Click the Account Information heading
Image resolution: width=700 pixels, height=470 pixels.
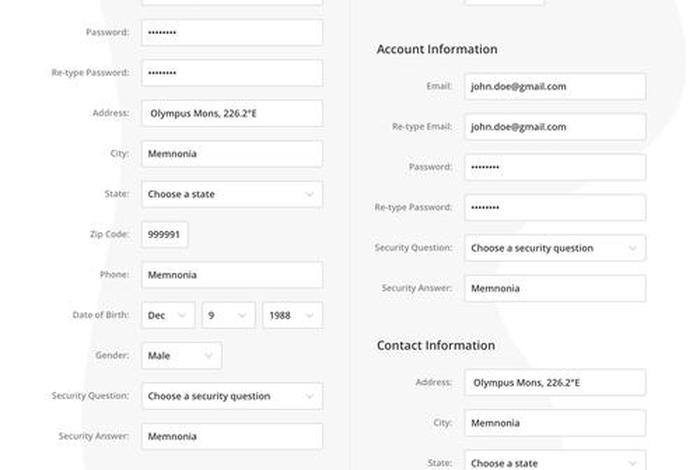click(437, 49)
